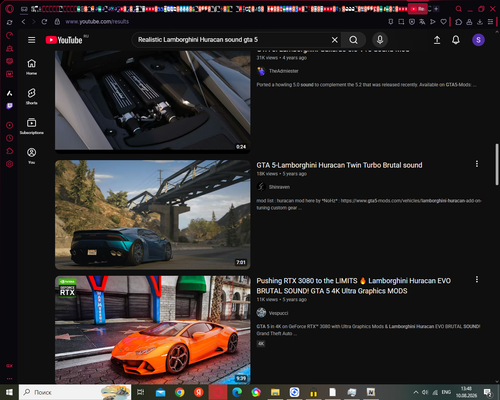Clear the search box with the X
Screen dimensions: 500x400
point(335,40)
